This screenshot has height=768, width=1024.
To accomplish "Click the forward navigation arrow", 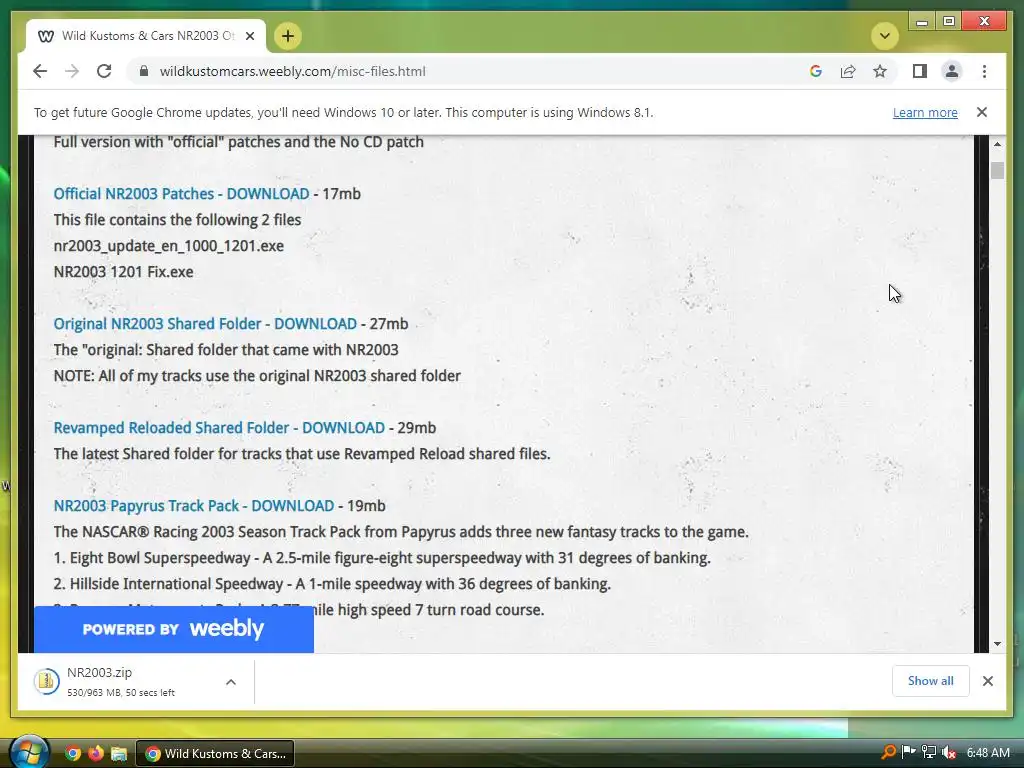I will [72, 71].
